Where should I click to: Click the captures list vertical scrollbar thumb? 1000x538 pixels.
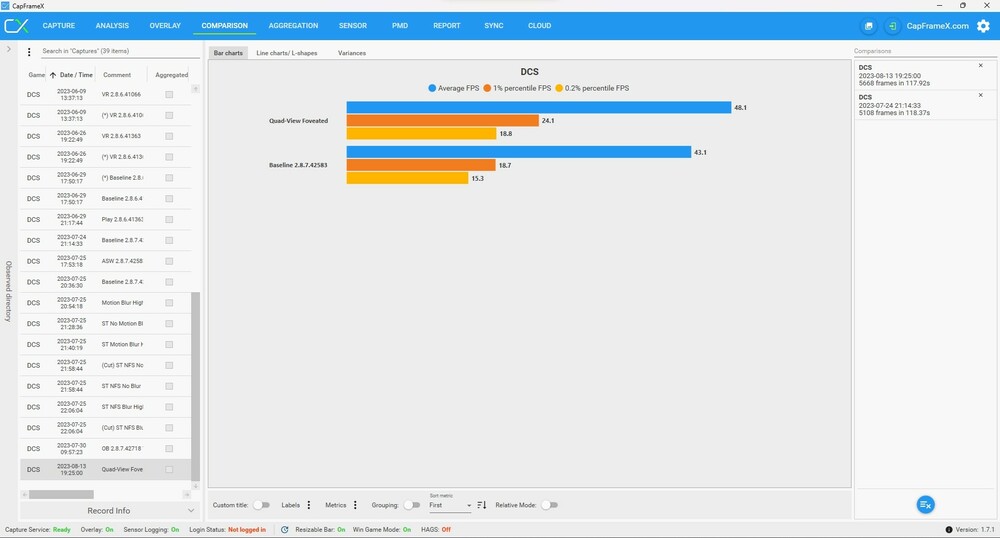pos(196,386)
